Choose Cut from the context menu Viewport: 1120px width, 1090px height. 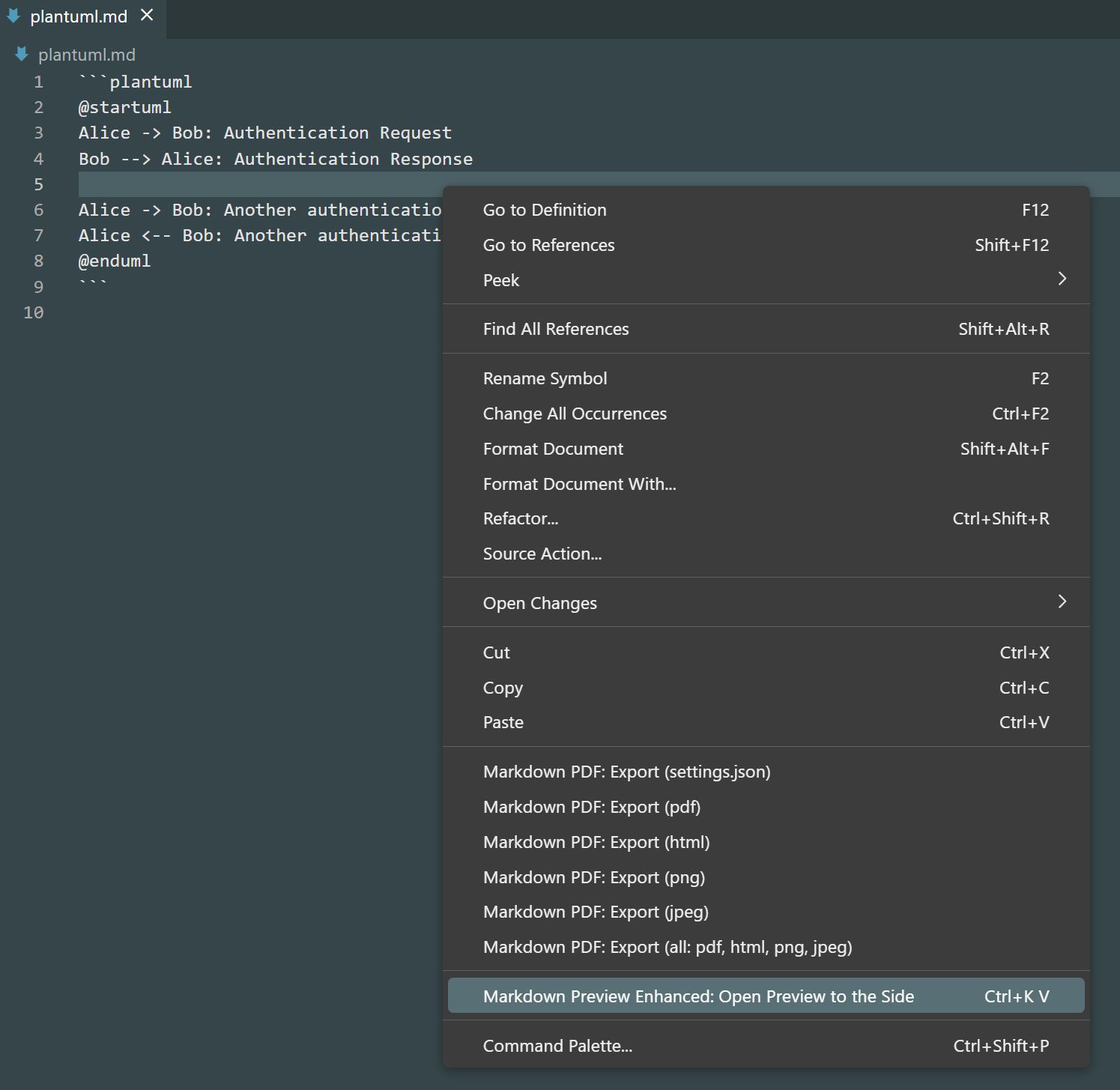point(766,653)
